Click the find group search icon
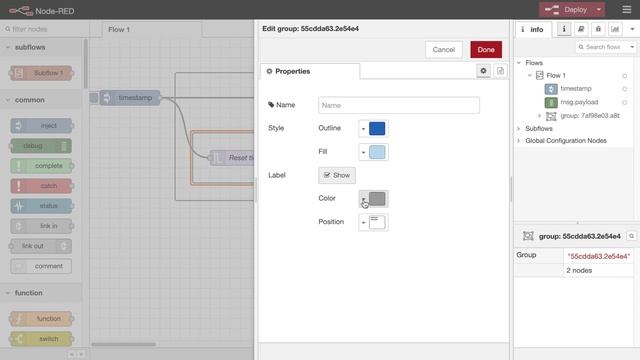Screen dimensions: 640x360 pos(631,236)
